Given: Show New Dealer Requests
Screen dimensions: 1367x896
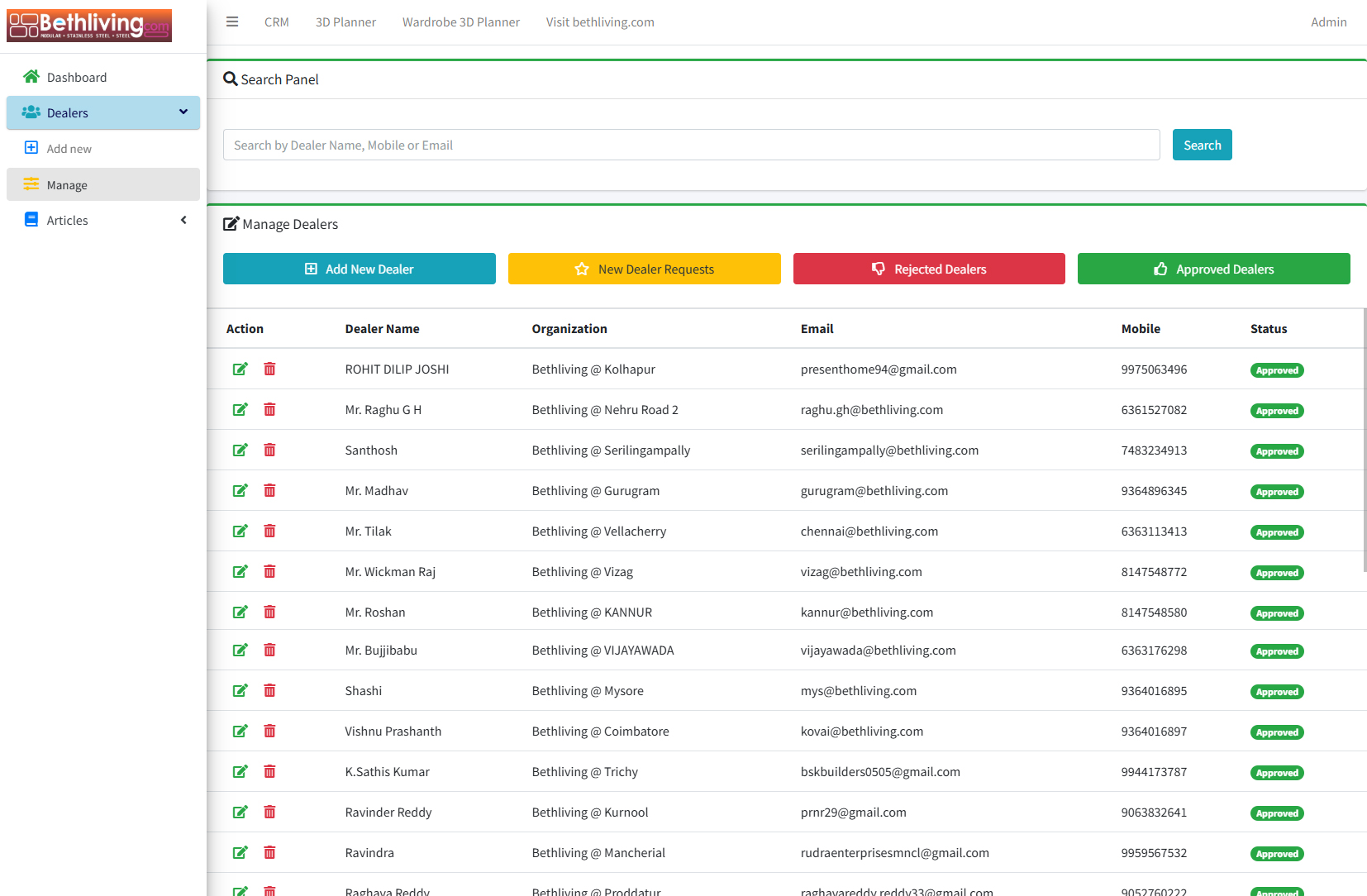Looking at the screenshot, I should pyautogui.click(x=644, y=269).
